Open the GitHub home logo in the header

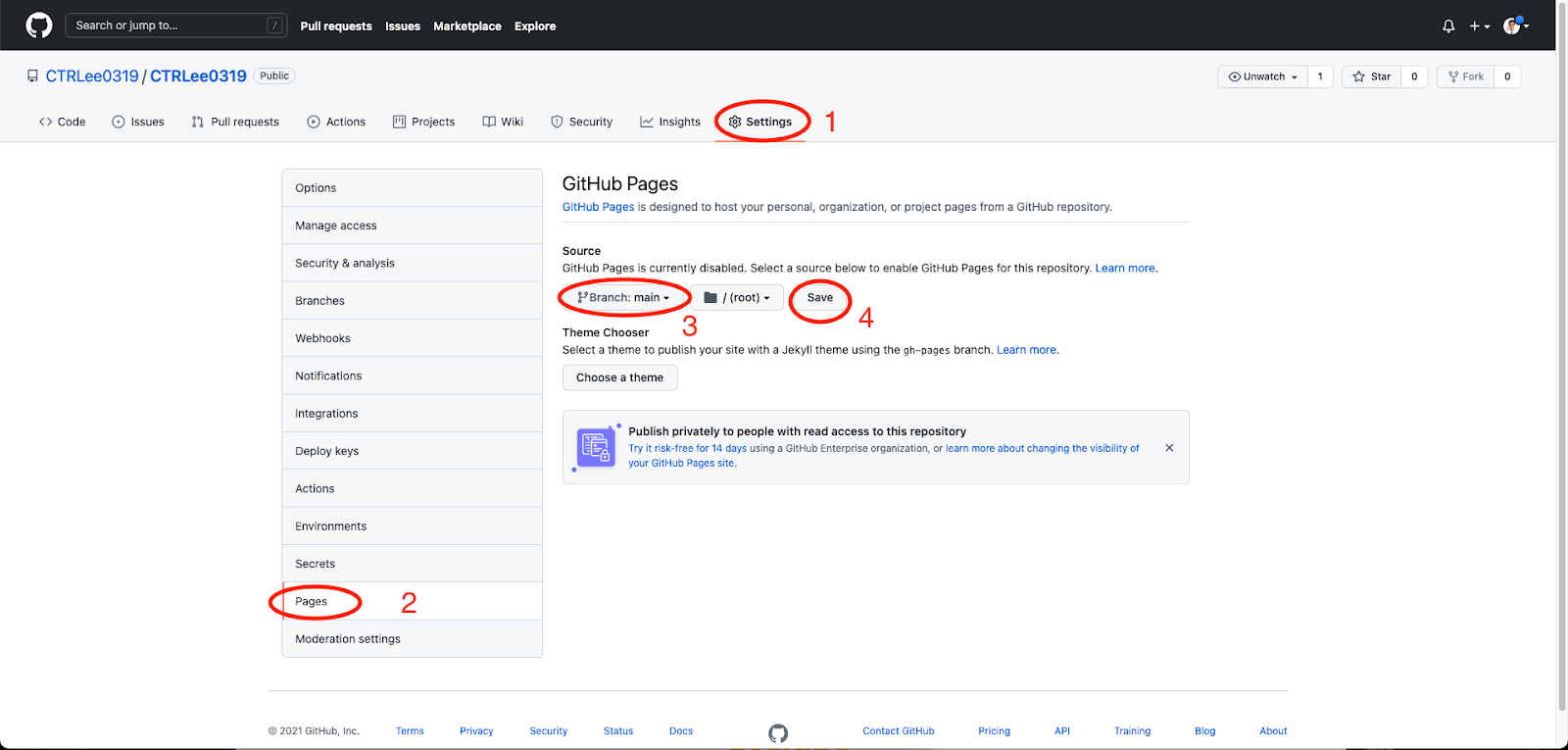point(39,25)
